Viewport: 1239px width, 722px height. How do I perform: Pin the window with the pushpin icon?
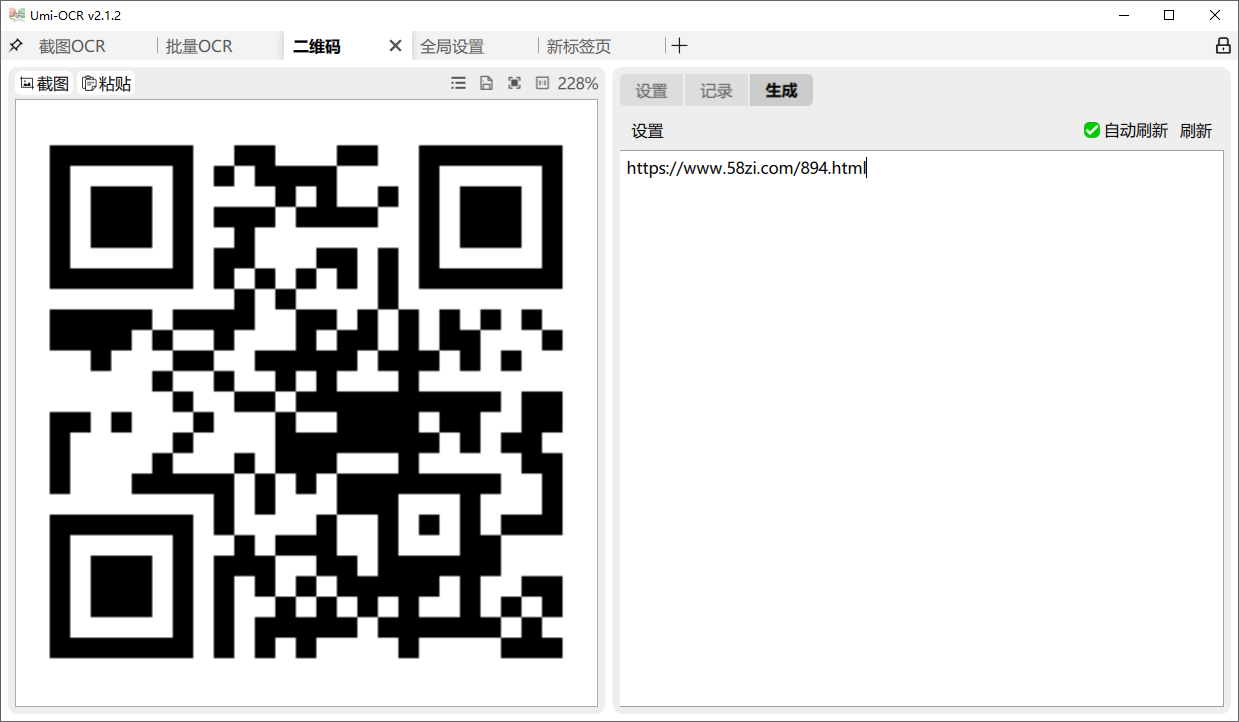tap(16, 46)
